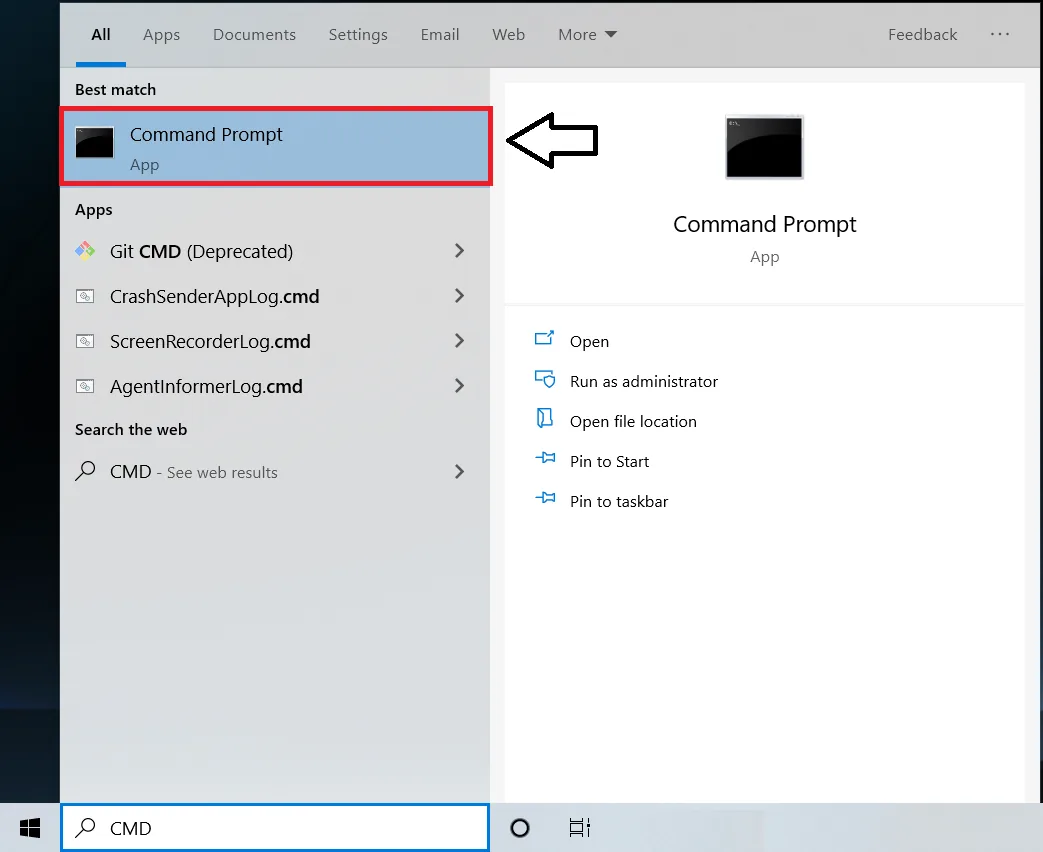This screenshot has width=1043, height=852.
Task: Select Pin to taskbar
Action: [619, 501]
